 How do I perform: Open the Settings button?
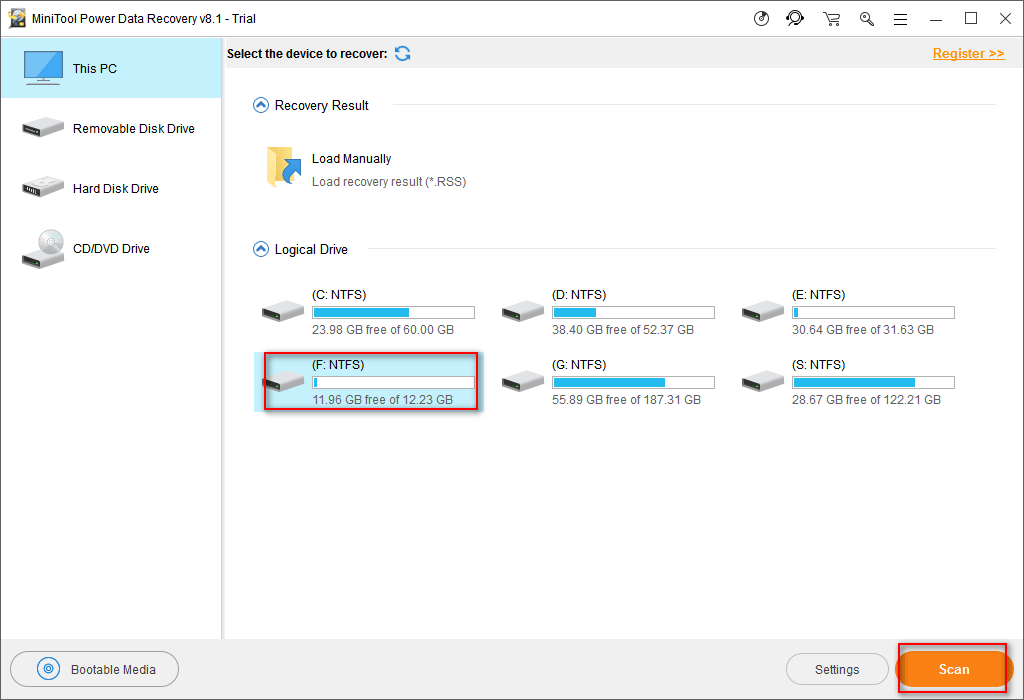tap(837, 669)
